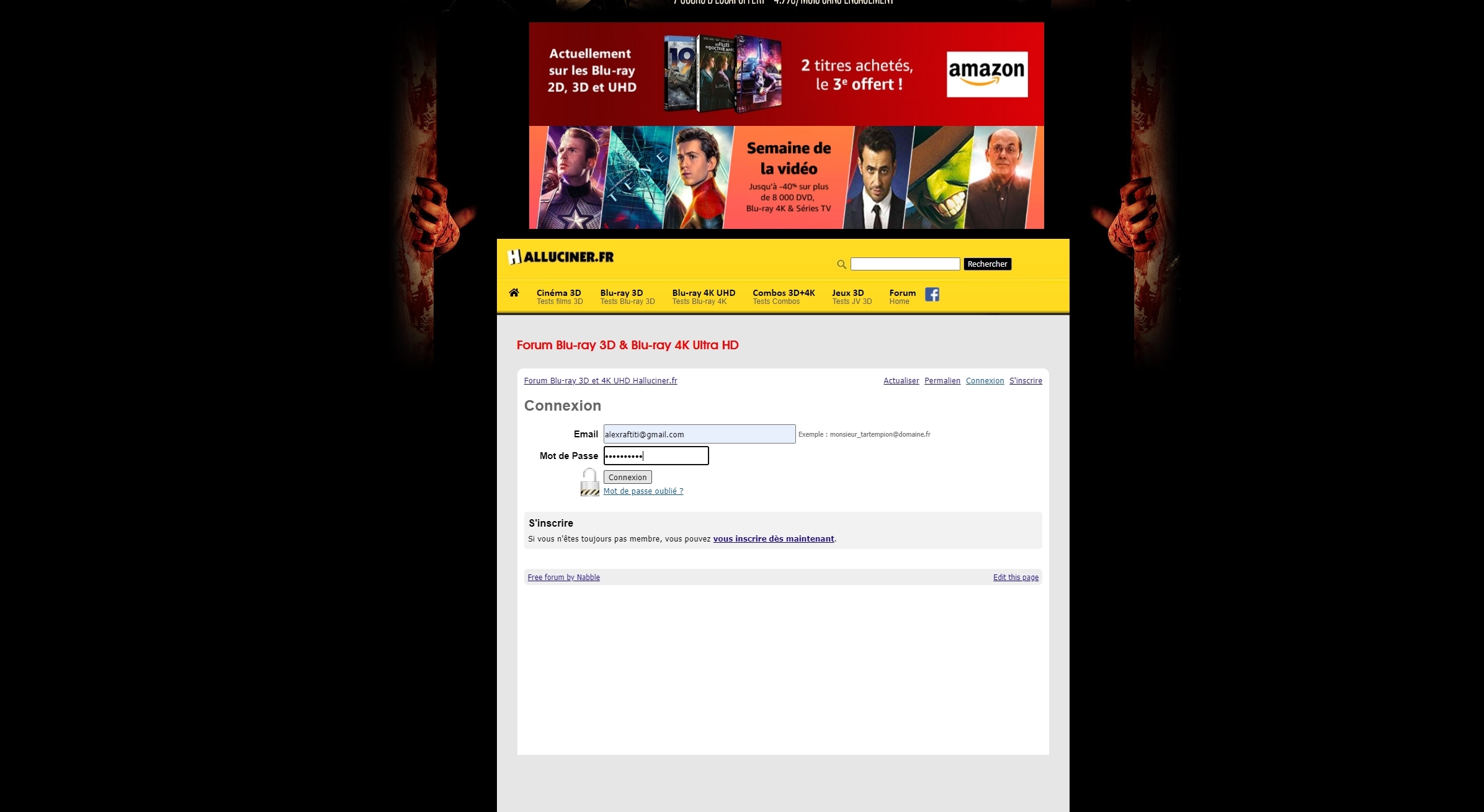
Task: Click the Amazon logo in banner
Action: [x=986, y=74]
